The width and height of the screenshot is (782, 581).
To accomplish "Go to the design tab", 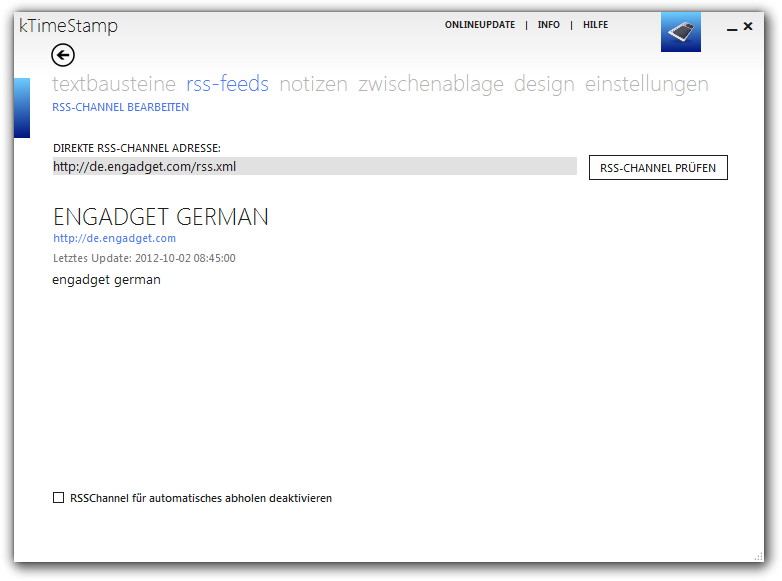I will point(544,84).
